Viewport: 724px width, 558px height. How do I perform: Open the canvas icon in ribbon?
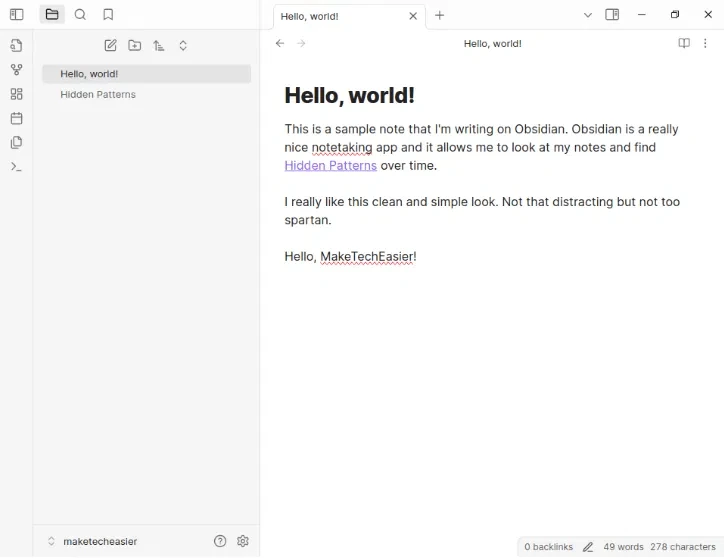(x=16, y=94)
